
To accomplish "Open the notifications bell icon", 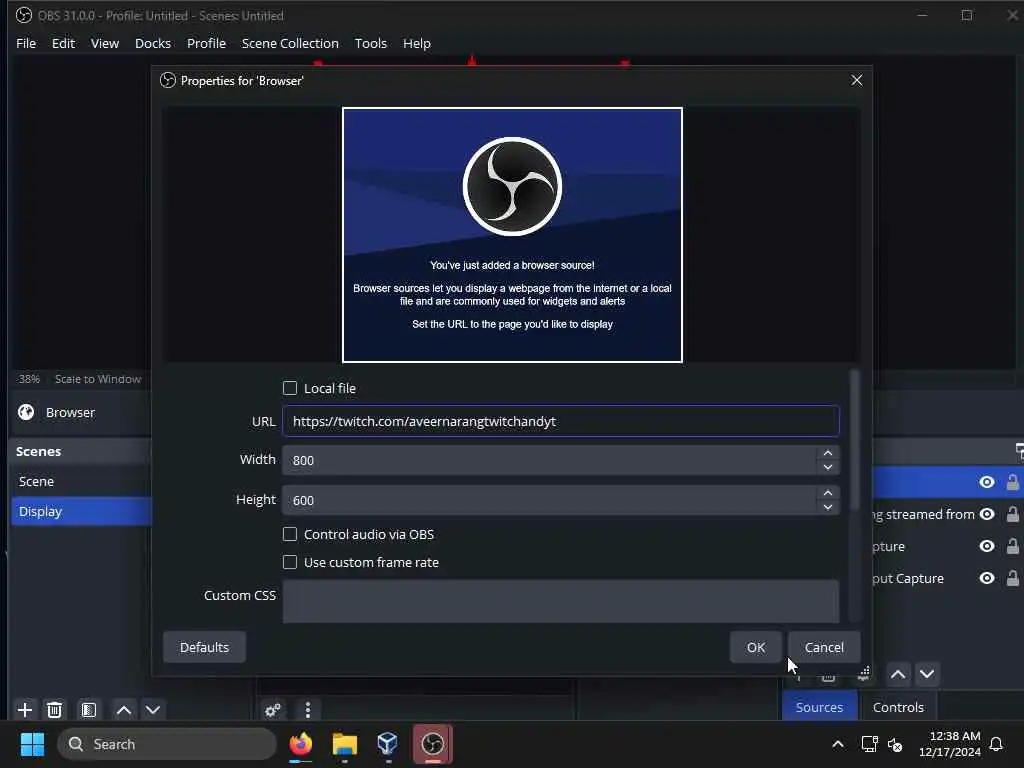I will (996, 744).
